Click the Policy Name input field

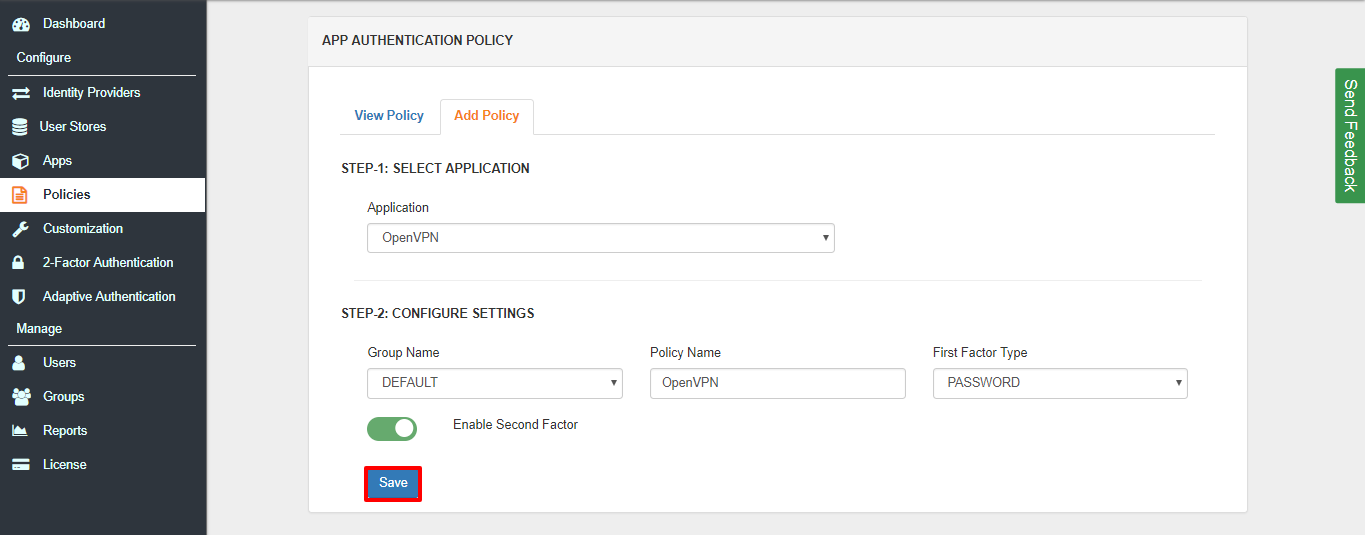coord(778,383)
